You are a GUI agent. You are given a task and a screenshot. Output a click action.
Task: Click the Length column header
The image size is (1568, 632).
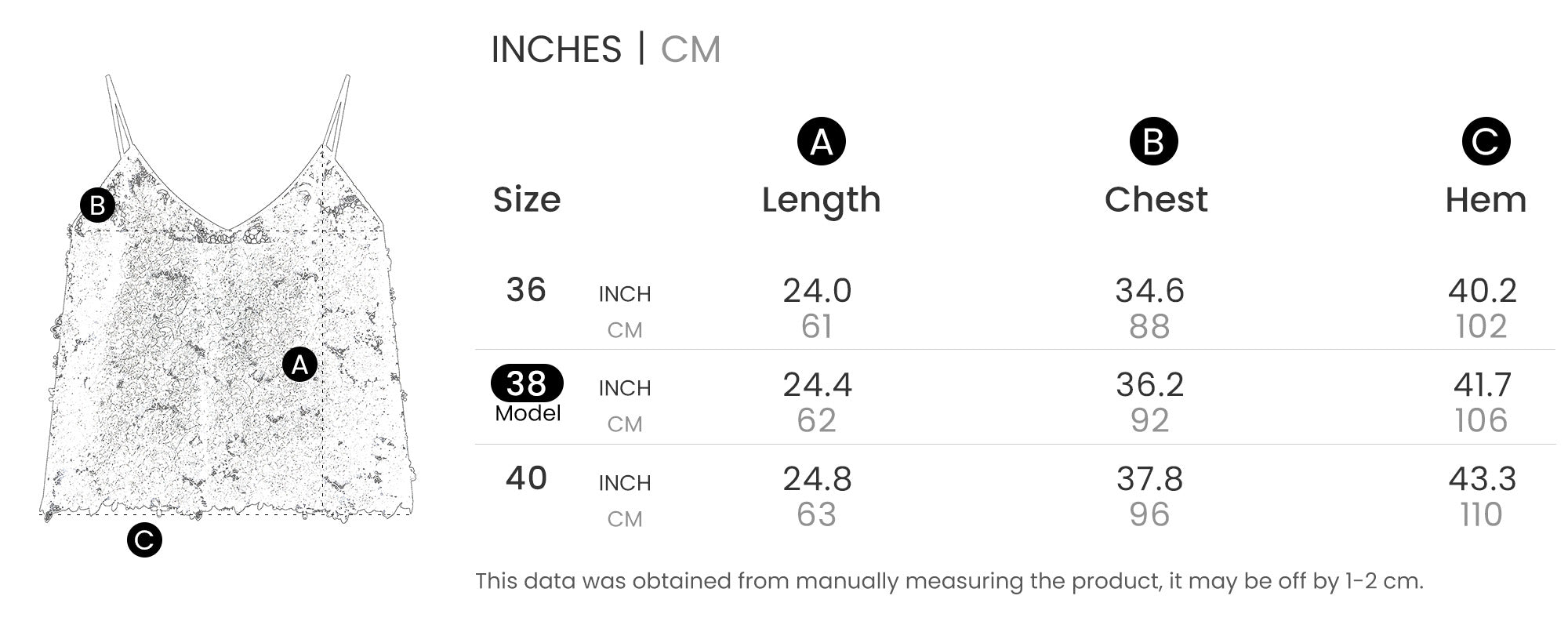click(x=821, y=200)
